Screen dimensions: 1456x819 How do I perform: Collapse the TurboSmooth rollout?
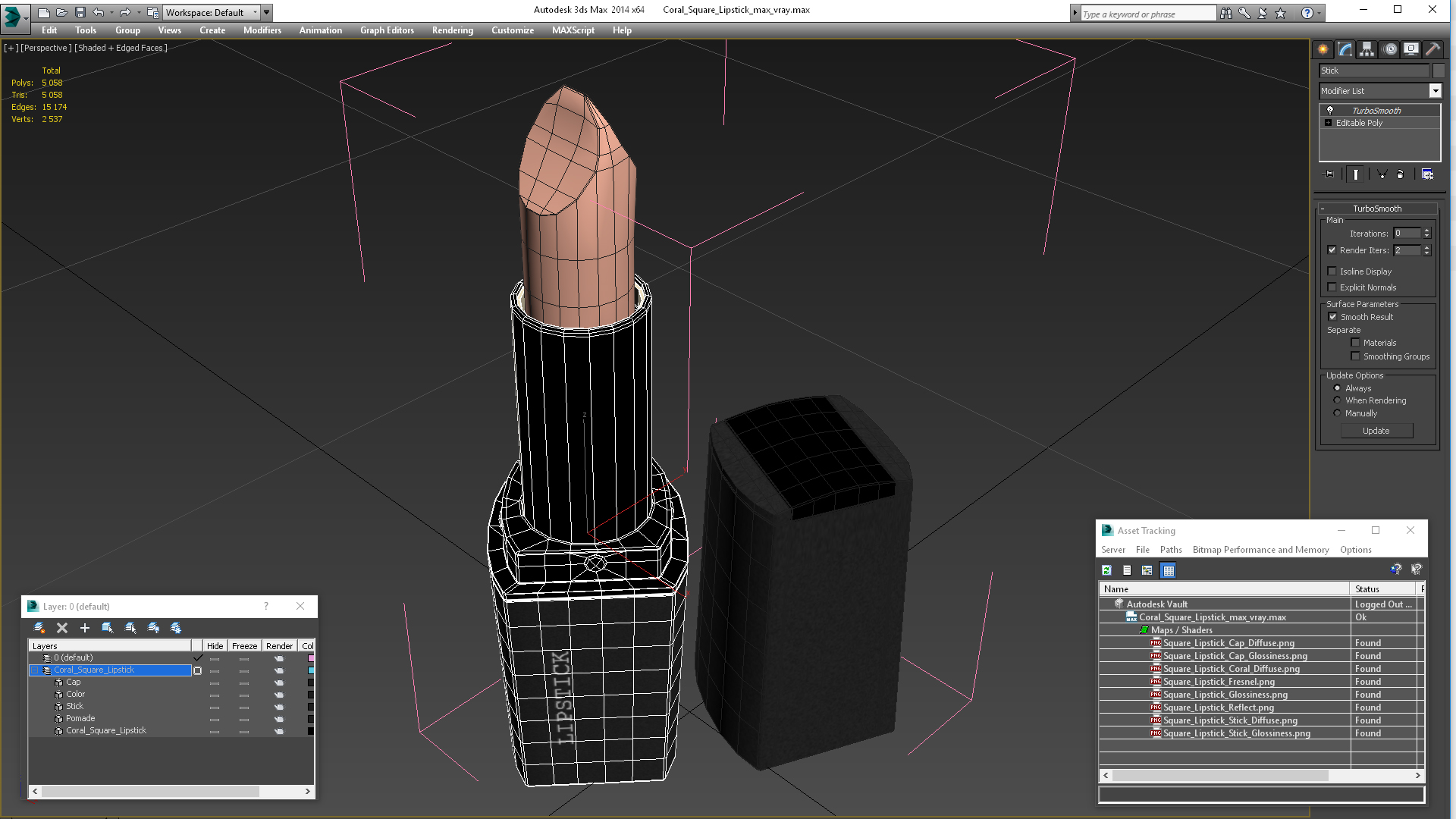click(1323, 209)
